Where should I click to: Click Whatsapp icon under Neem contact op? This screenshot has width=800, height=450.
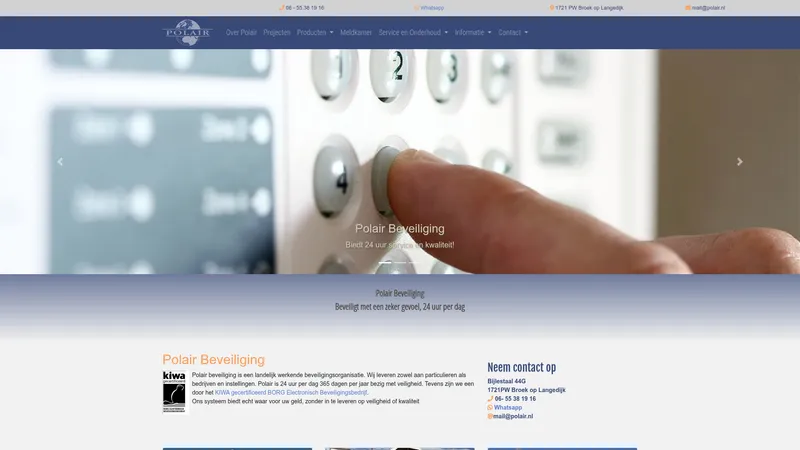pyautogui.click(x=490, y=408)
